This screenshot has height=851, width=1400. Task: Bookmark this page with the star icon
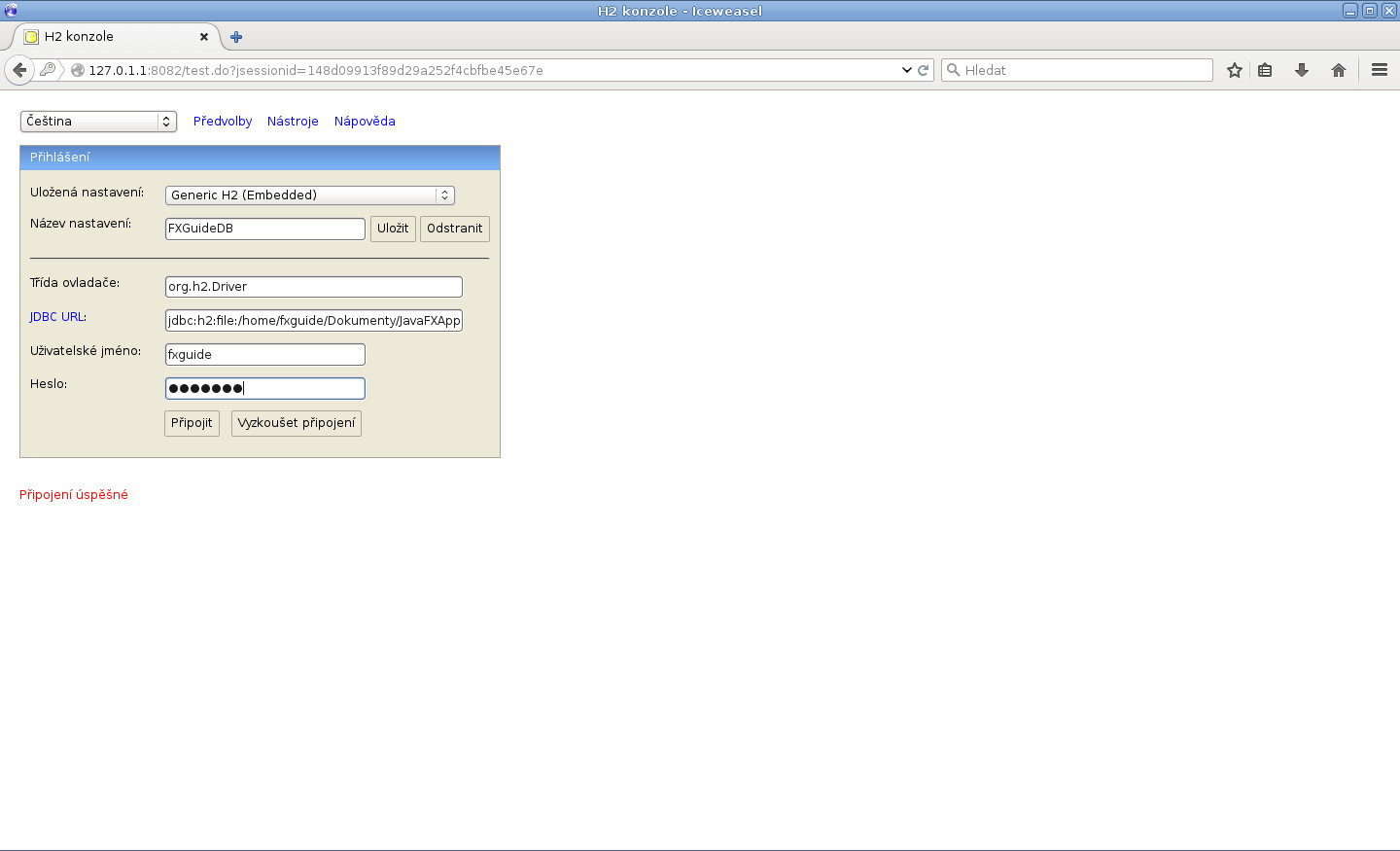[1235, 70]
